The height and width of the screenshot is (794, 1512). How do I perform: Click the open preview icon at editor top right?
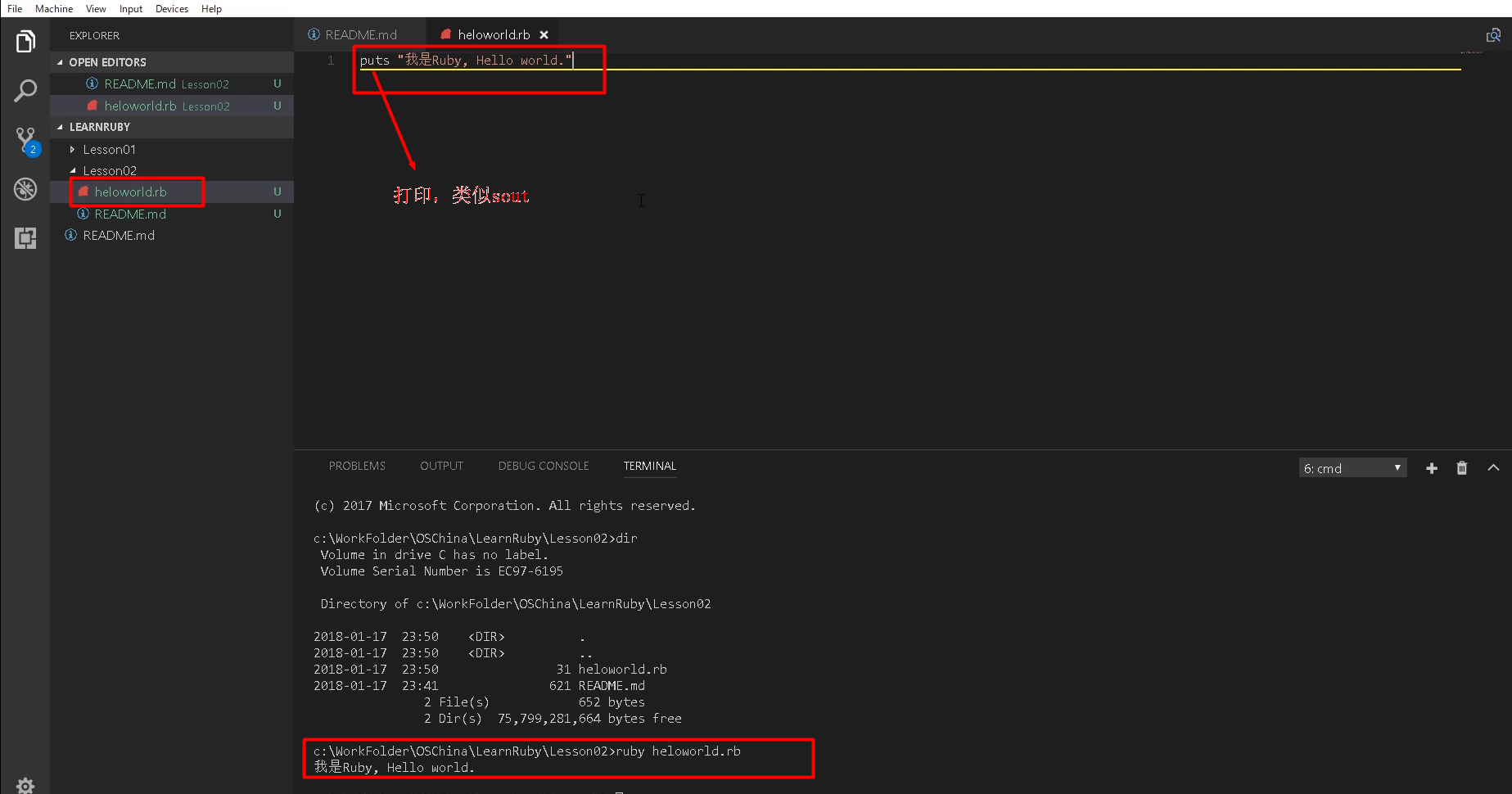[x=1493, y=35]
